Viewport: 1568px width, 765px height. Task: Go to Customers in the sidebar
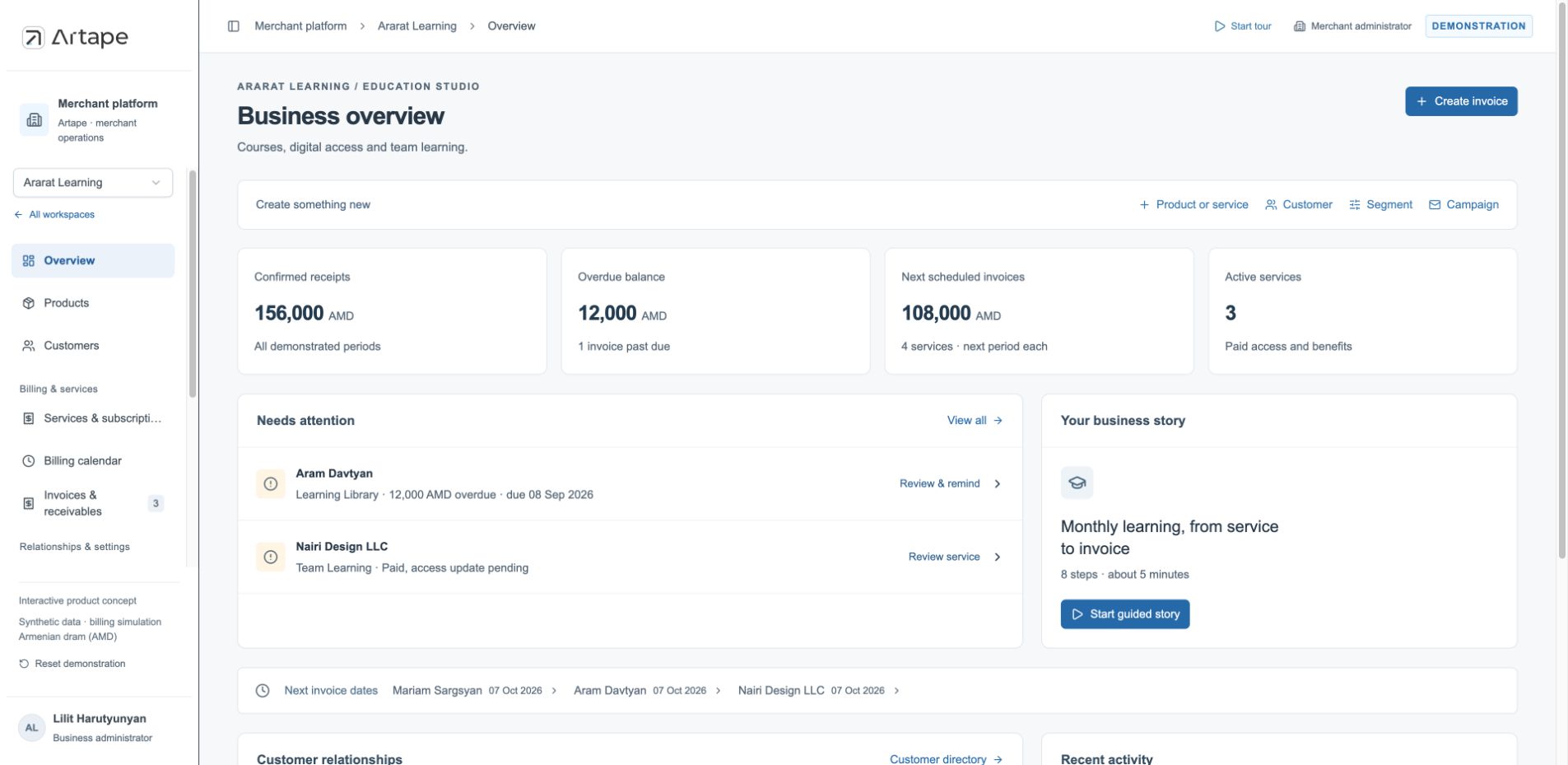click(93, 346)
